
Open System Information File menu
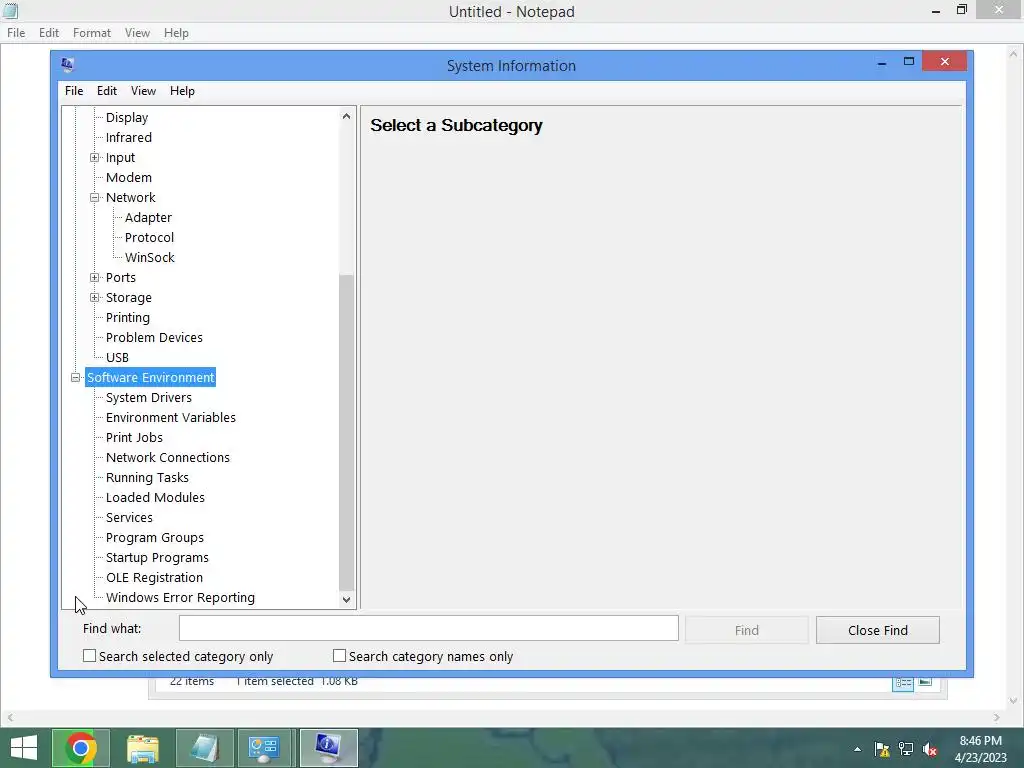[x=74, y=91]
